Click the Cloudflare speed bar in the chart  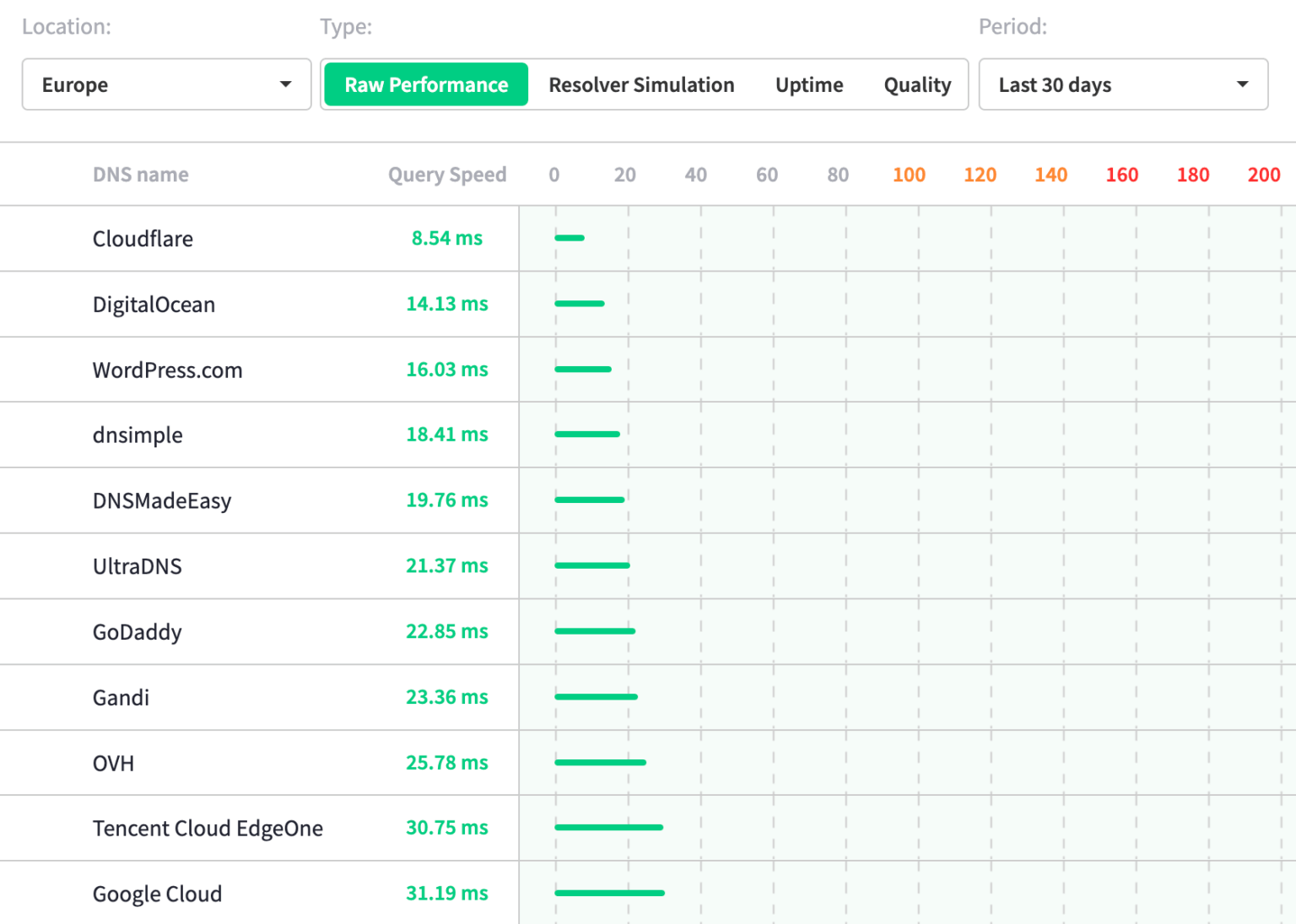tap(570, 238)
